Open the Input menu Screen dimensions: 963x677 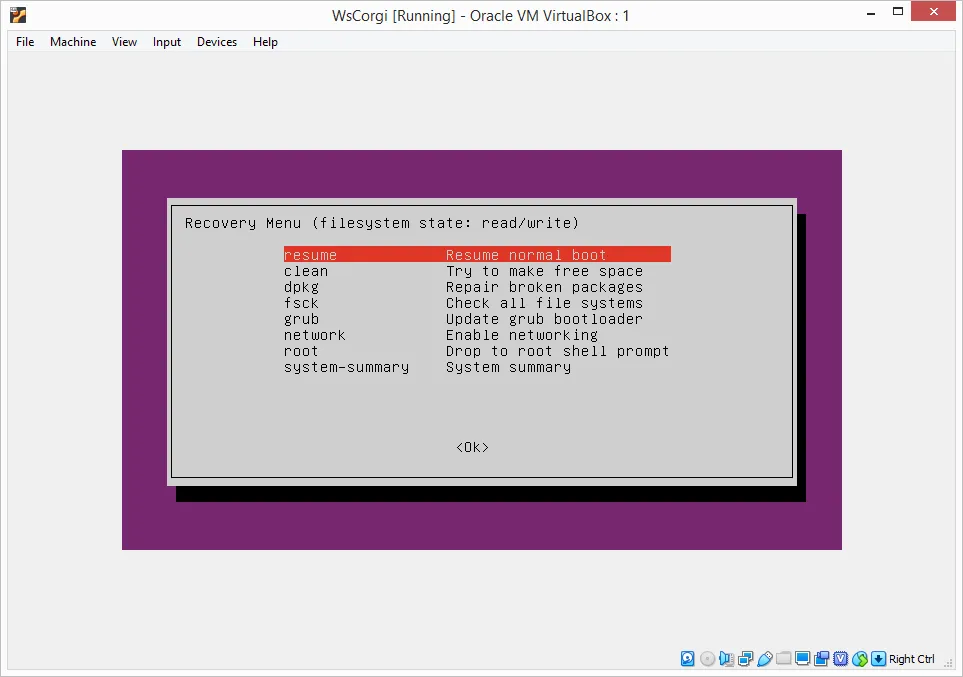167,42
